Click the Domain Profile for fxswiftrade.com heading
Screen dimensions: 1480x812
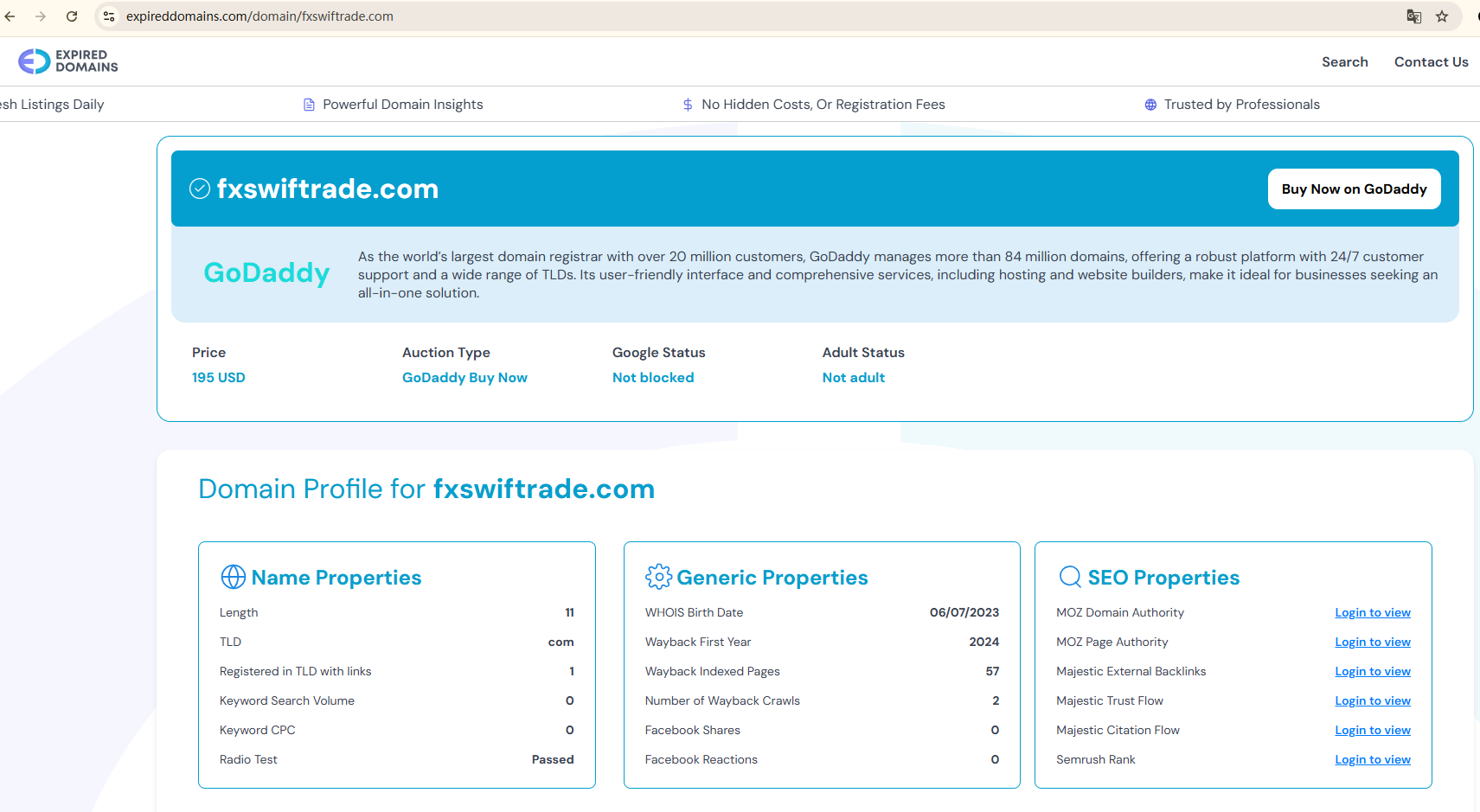point(426,489)
